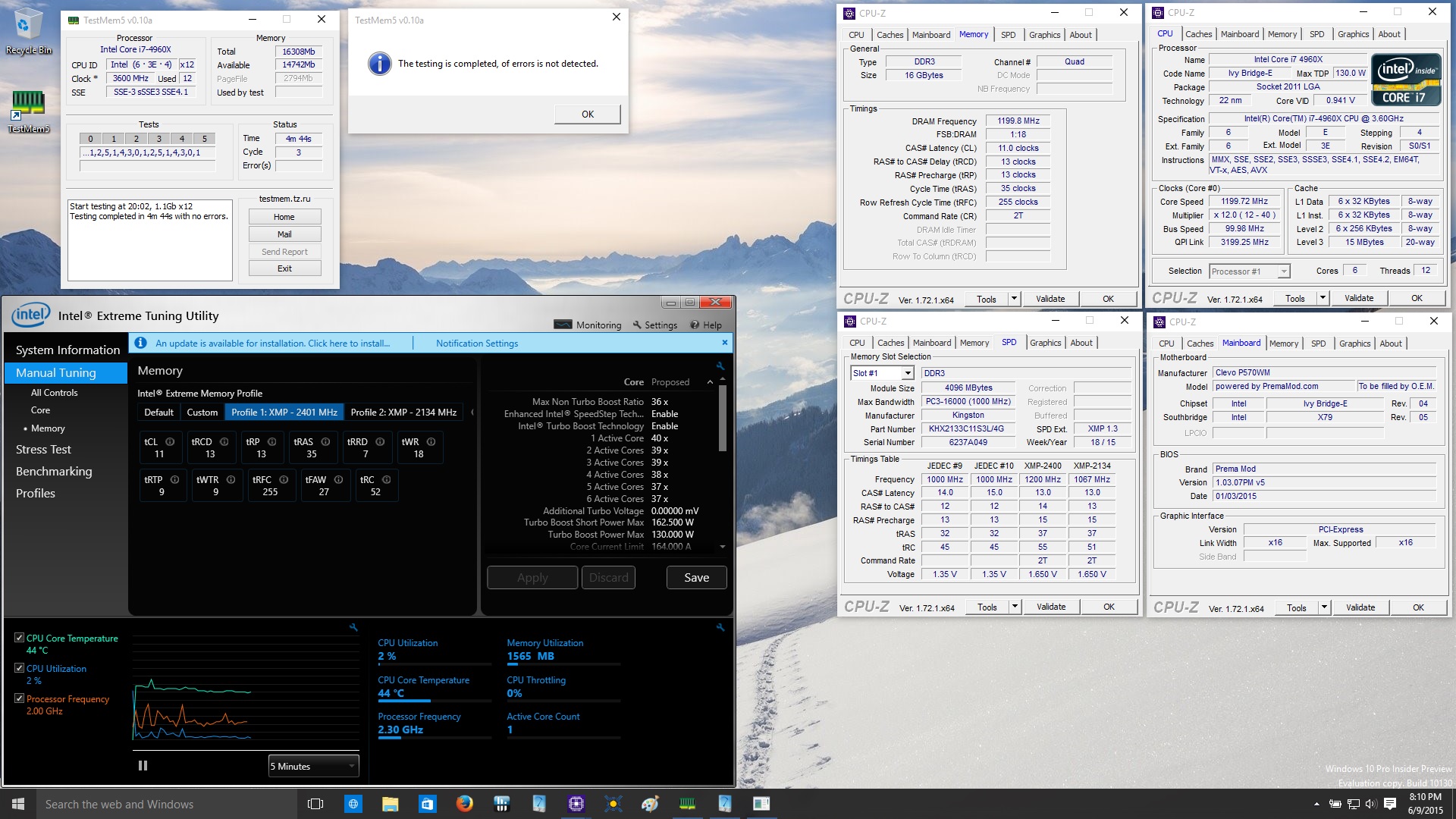Open Task View on the taskbar
This screenshot has height=819, width=1456.
(315, 804)
